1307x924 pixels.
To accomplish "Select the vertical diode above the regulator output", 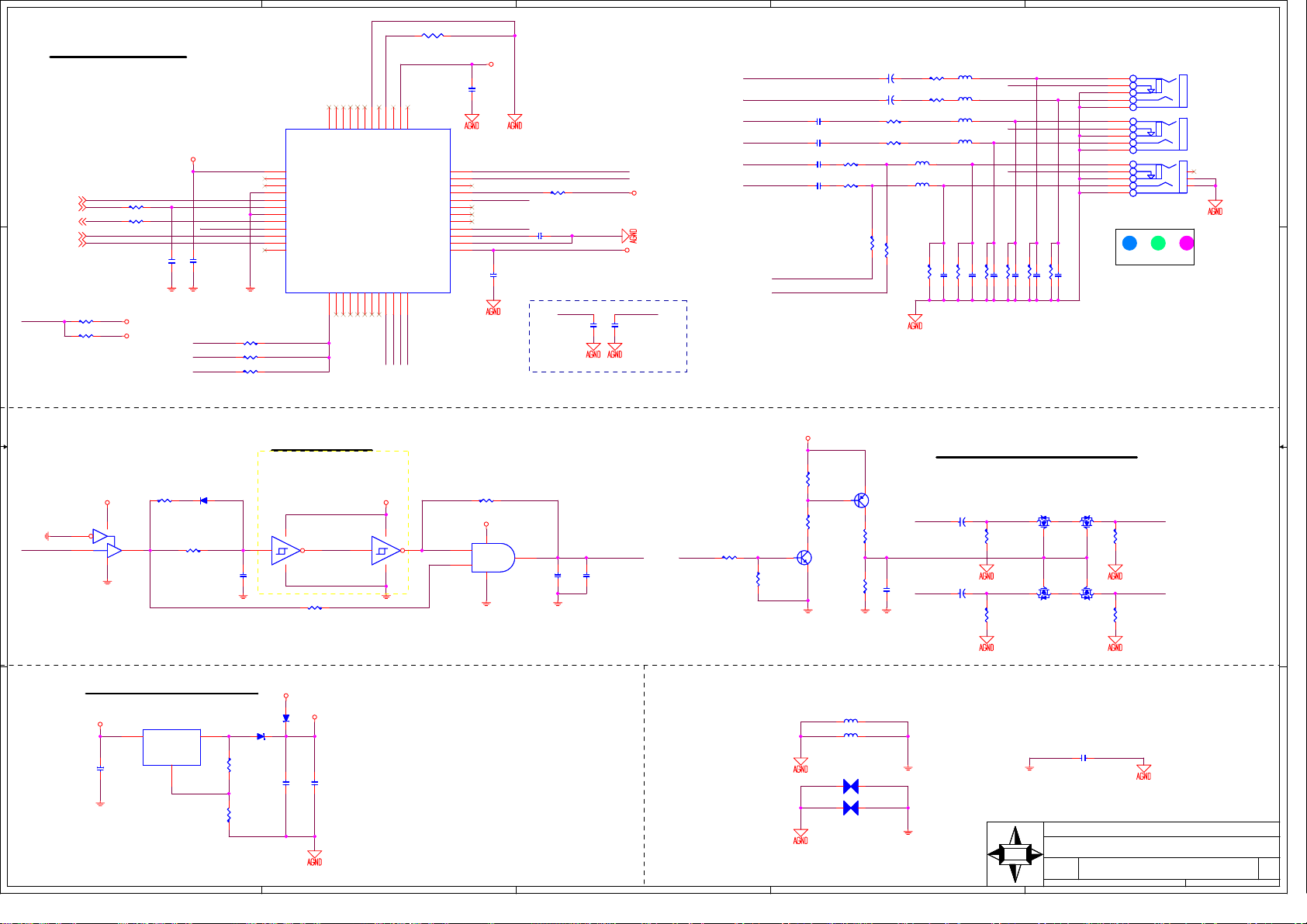I will coord(286,718).
